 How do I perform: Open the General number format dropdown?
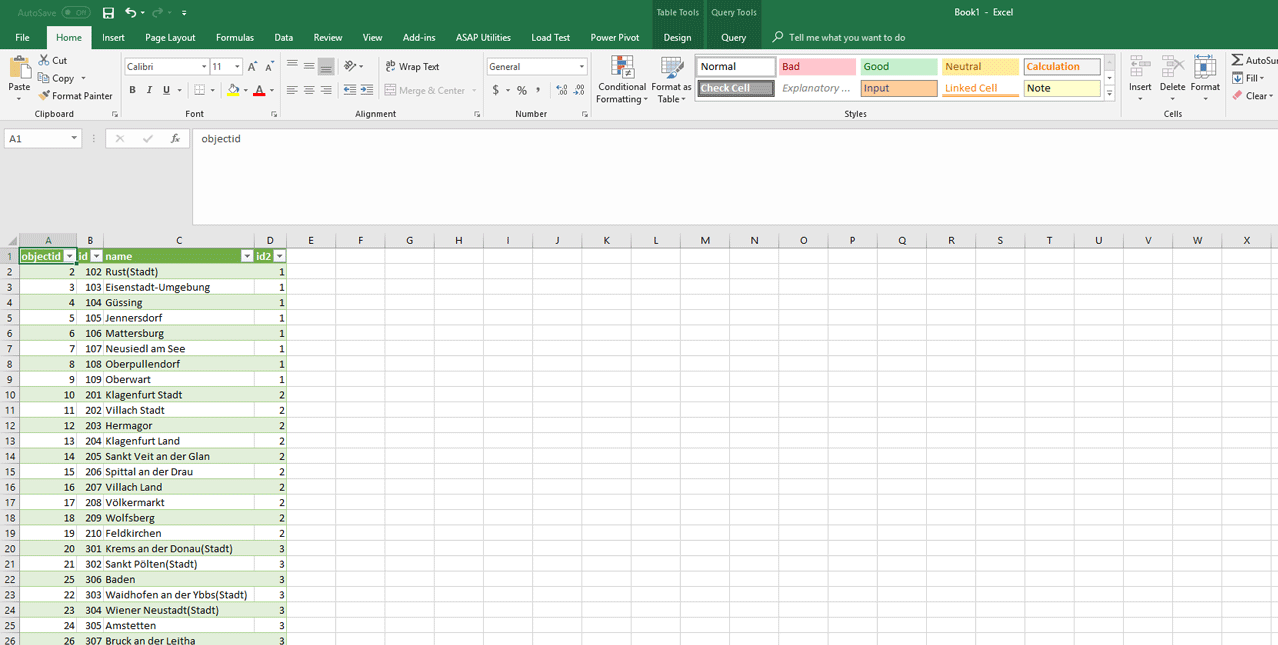click(x=581, y=66)
